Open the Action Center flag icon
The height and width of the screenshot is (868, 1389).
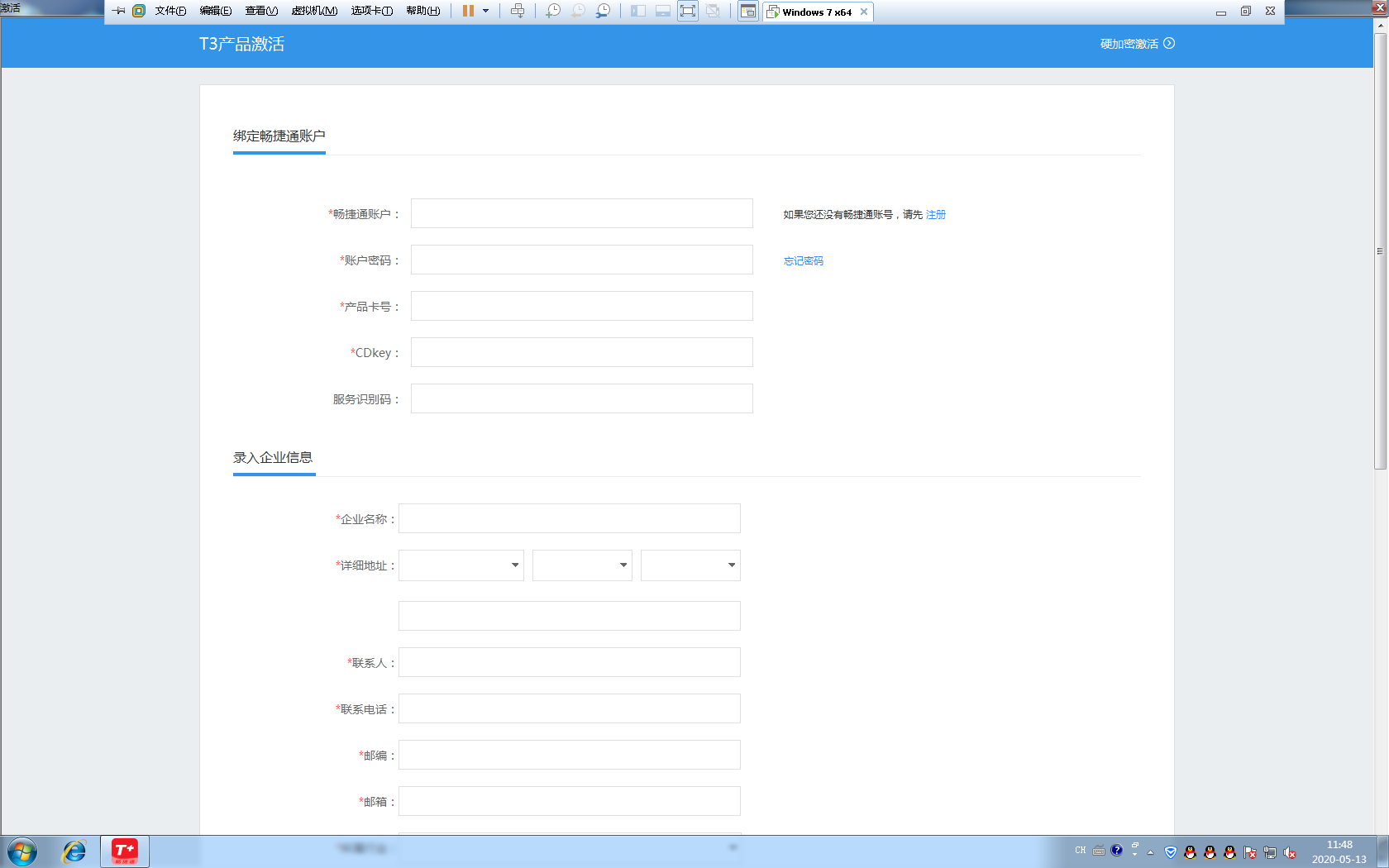1250,852
